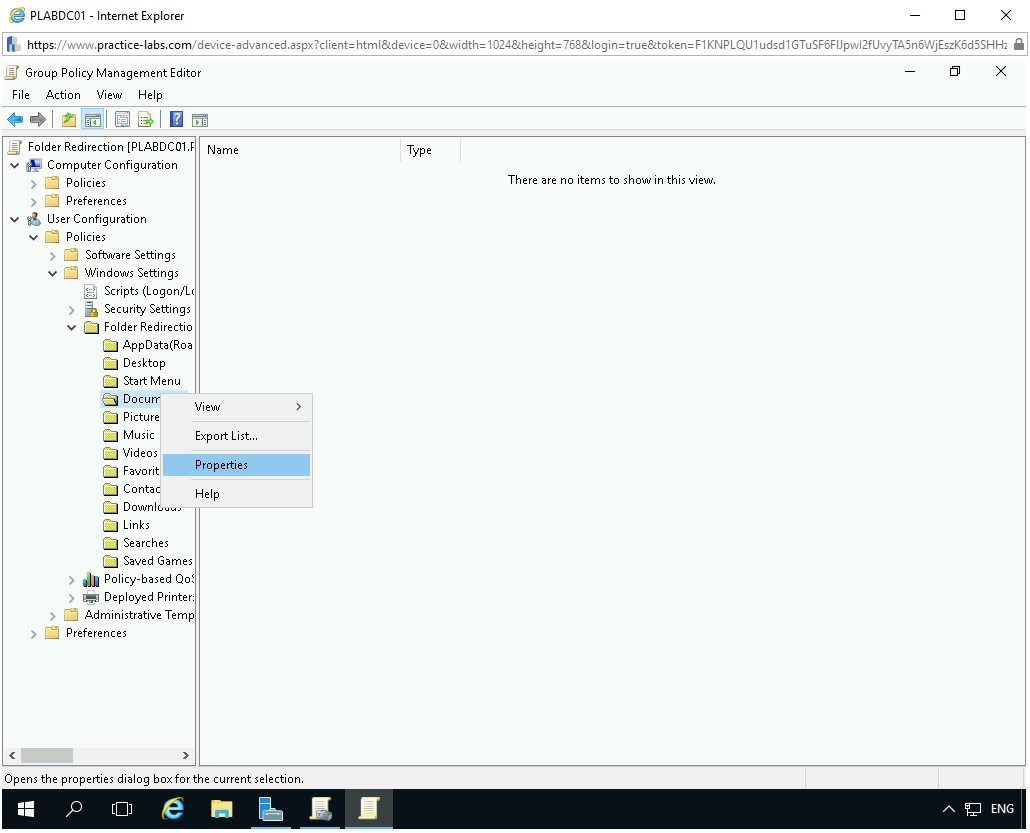Click the Forward arrow toolbar icon
Image resolution: width=1030 pixels, height=833 pixels.
(x=37, y=120)
